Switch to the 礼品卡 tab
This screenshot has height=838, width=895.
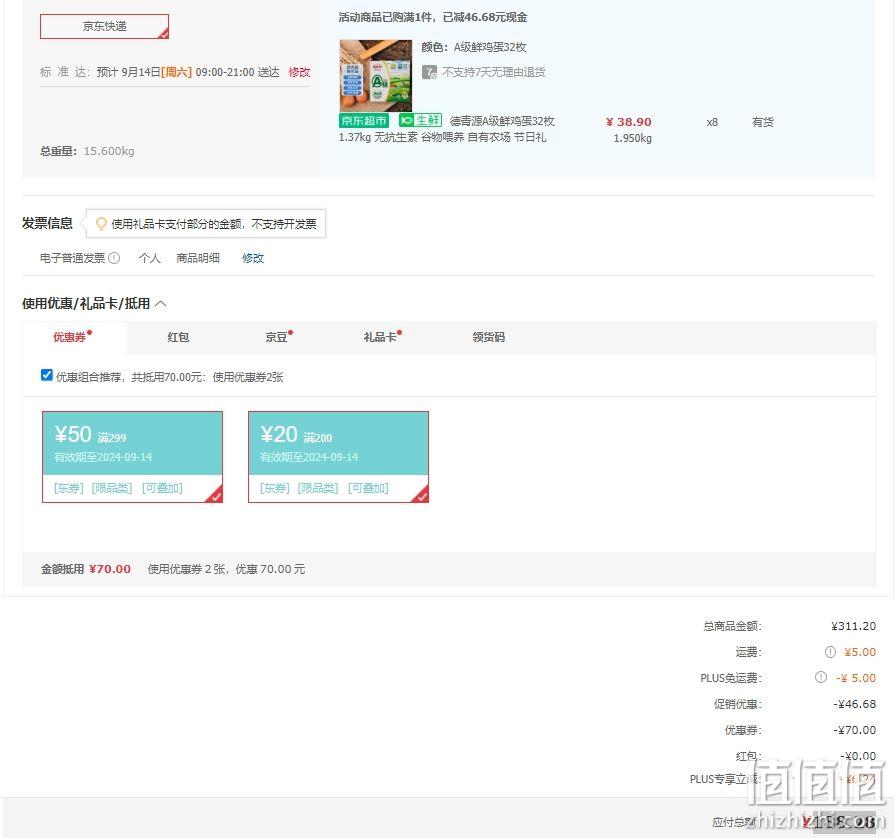(380, 337)
